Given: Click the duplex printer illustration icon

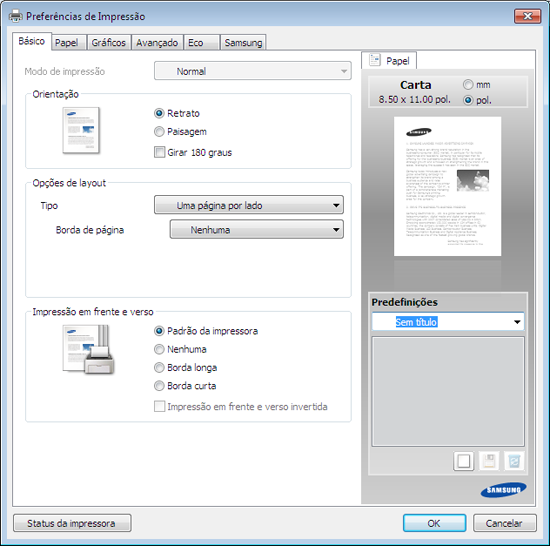Looking at the screenshot, I should [88, 349].
